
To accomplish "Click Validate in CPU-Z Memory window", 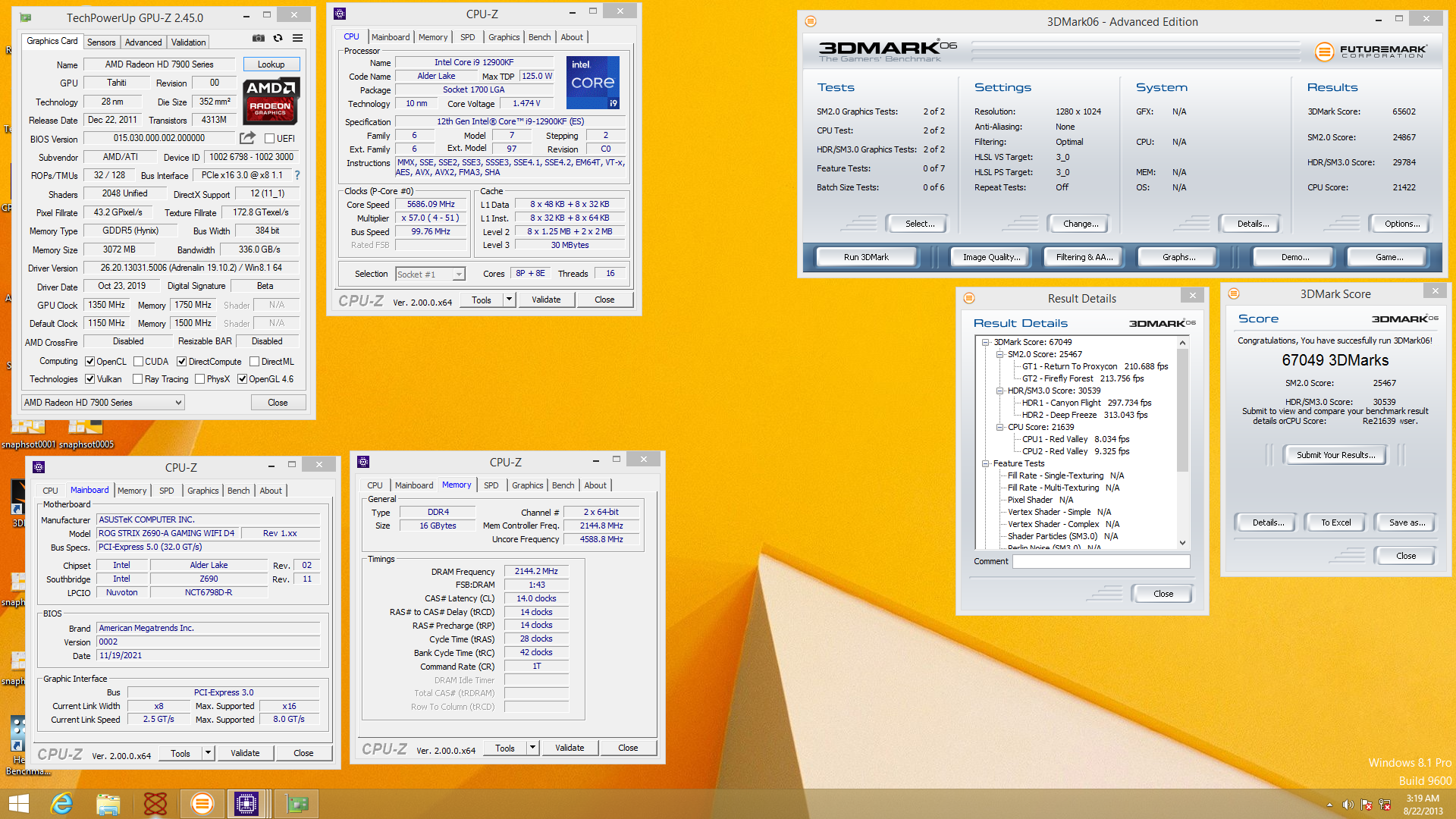I will tap(570, 748).
